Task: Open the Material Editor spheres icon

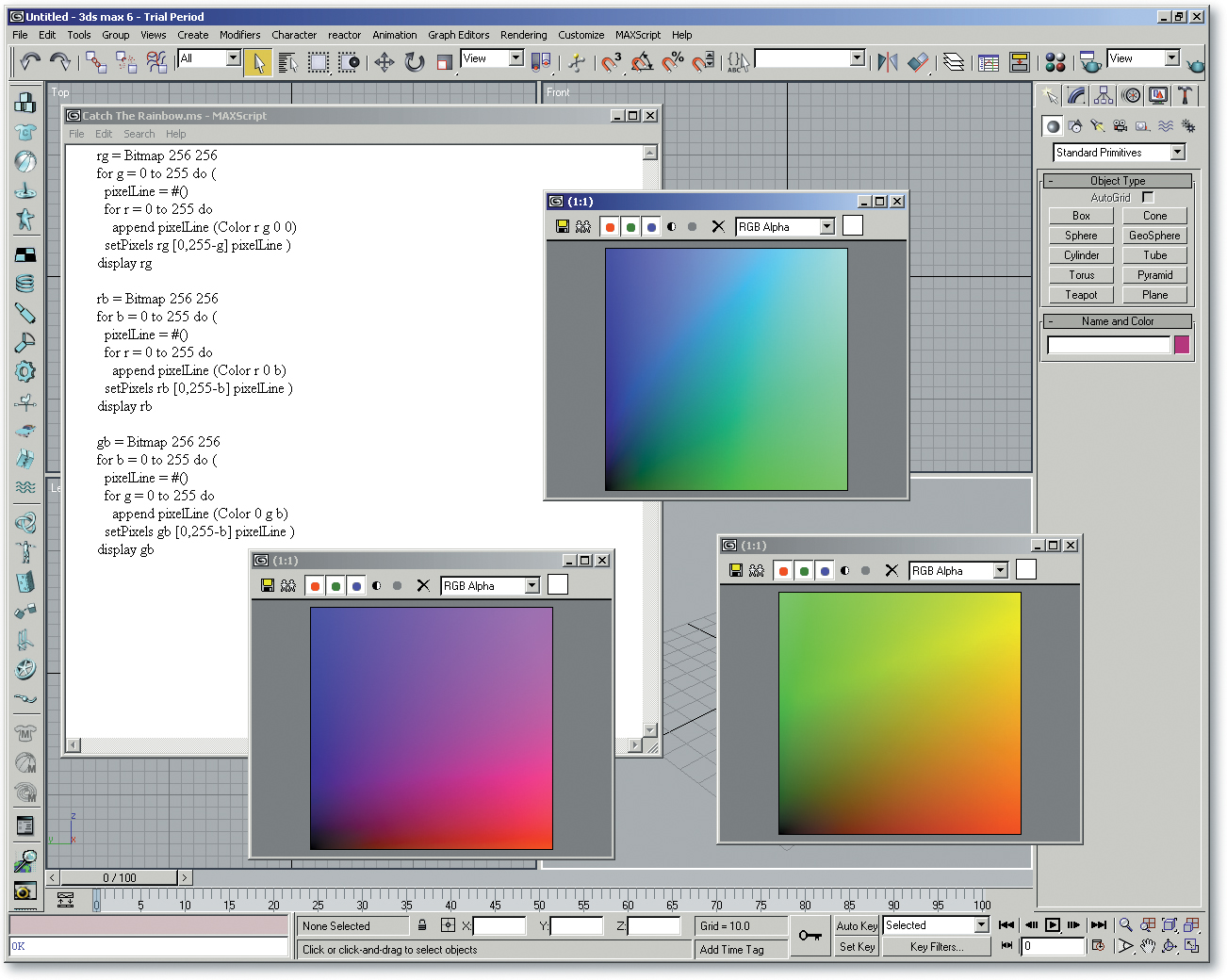Action: (x=1055, y=62)
